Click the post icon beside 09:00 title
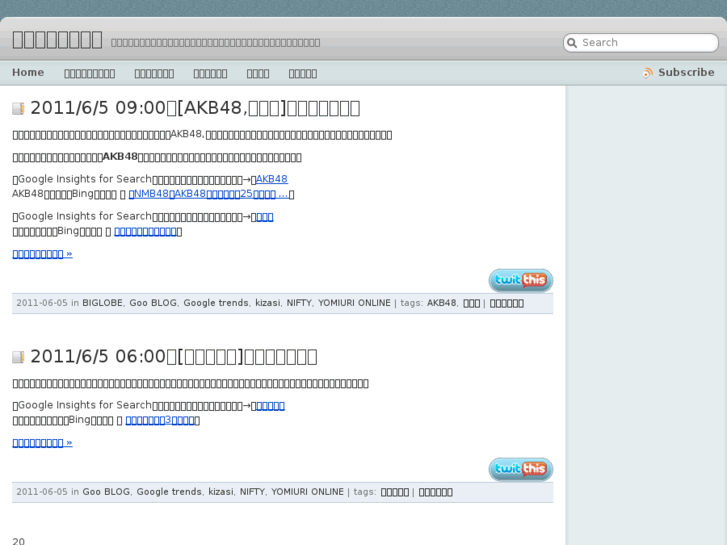The height and width of the screenshot is (545, 727). (x=18, y=109)
